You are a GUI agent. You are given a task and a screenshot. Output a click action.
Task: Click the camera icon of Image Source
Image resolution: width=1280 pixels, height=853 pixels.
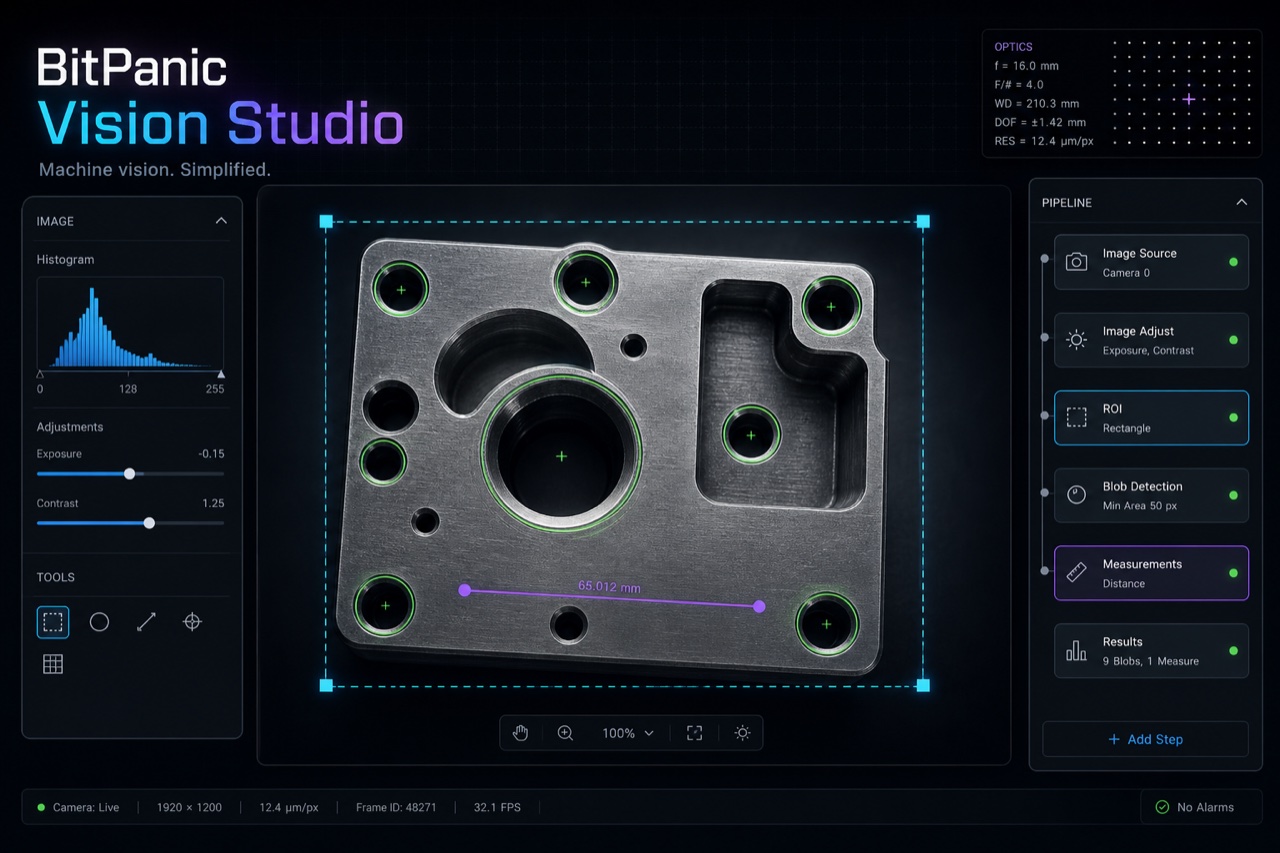click(1076, 262)
